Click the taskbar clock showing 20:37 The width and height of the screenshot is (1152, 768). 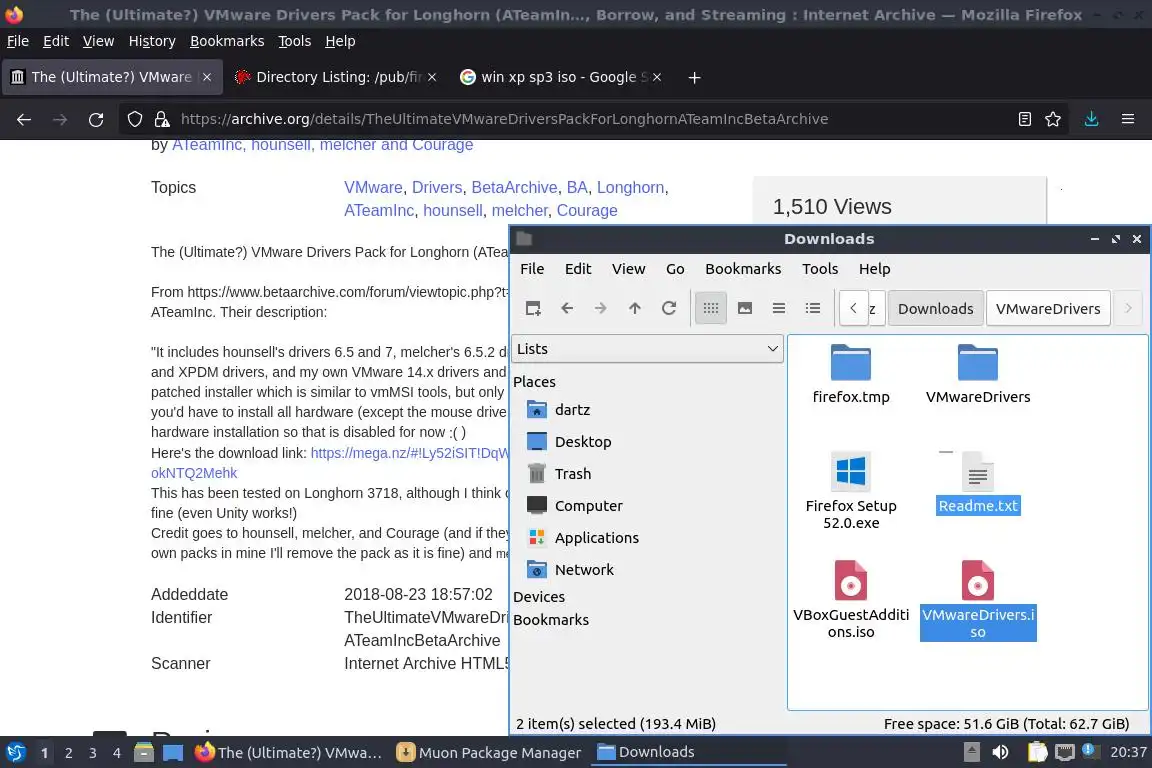(x=1128, y=752)
